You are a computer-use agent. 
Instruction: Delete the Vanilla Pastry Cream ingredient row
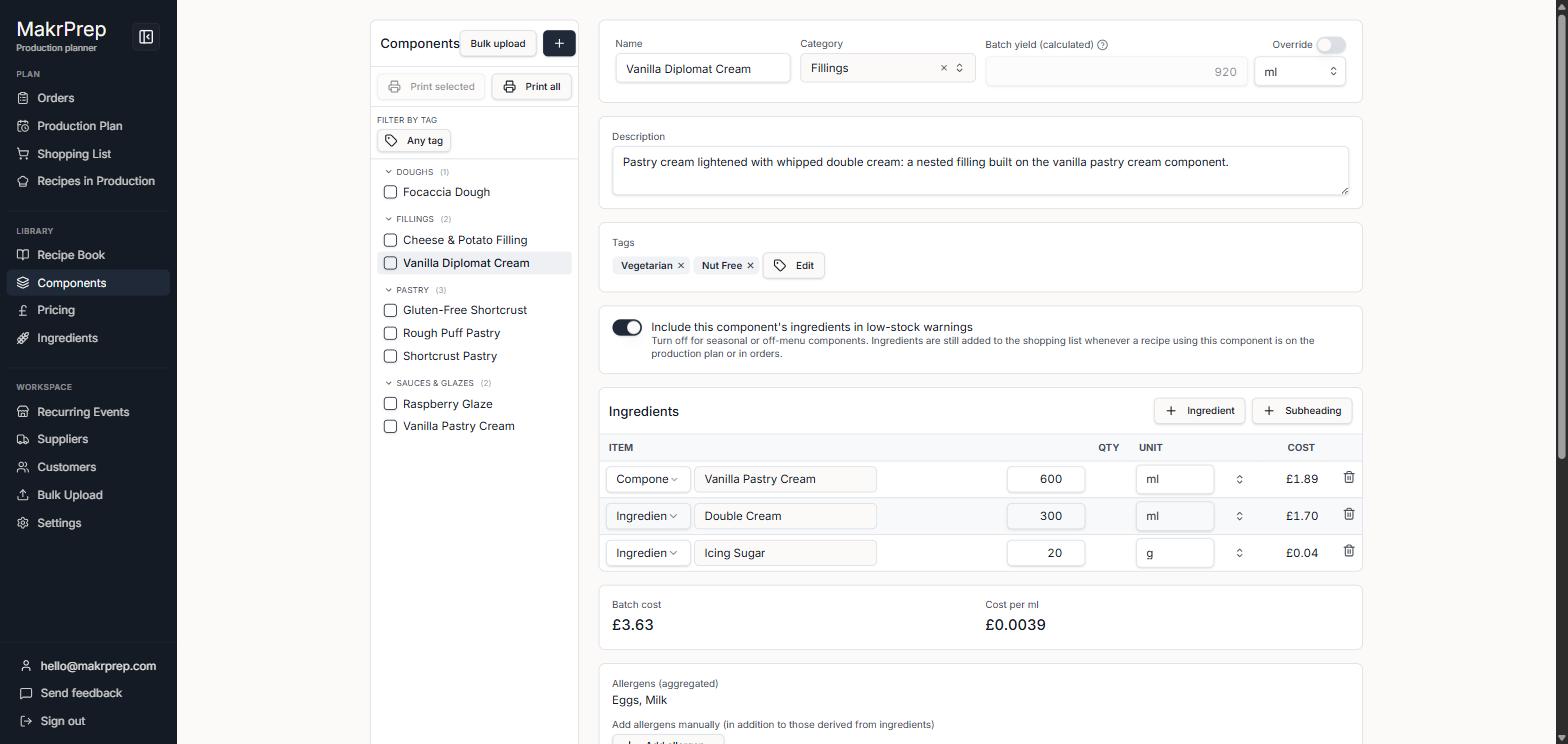click(x=1348, y=478)
